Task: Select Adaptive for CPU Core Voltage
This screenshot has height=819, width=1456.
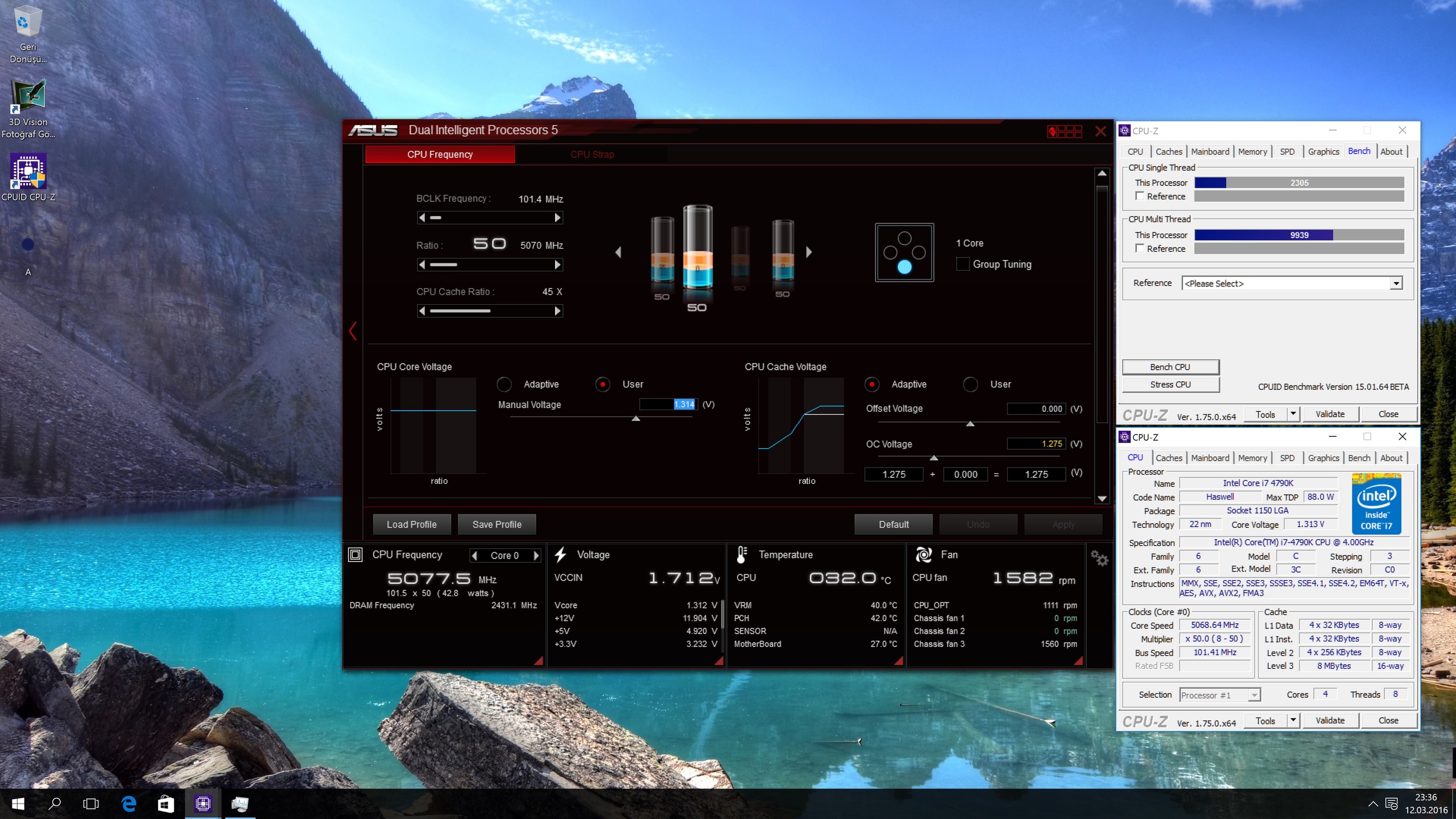Action: coord(504,384)
